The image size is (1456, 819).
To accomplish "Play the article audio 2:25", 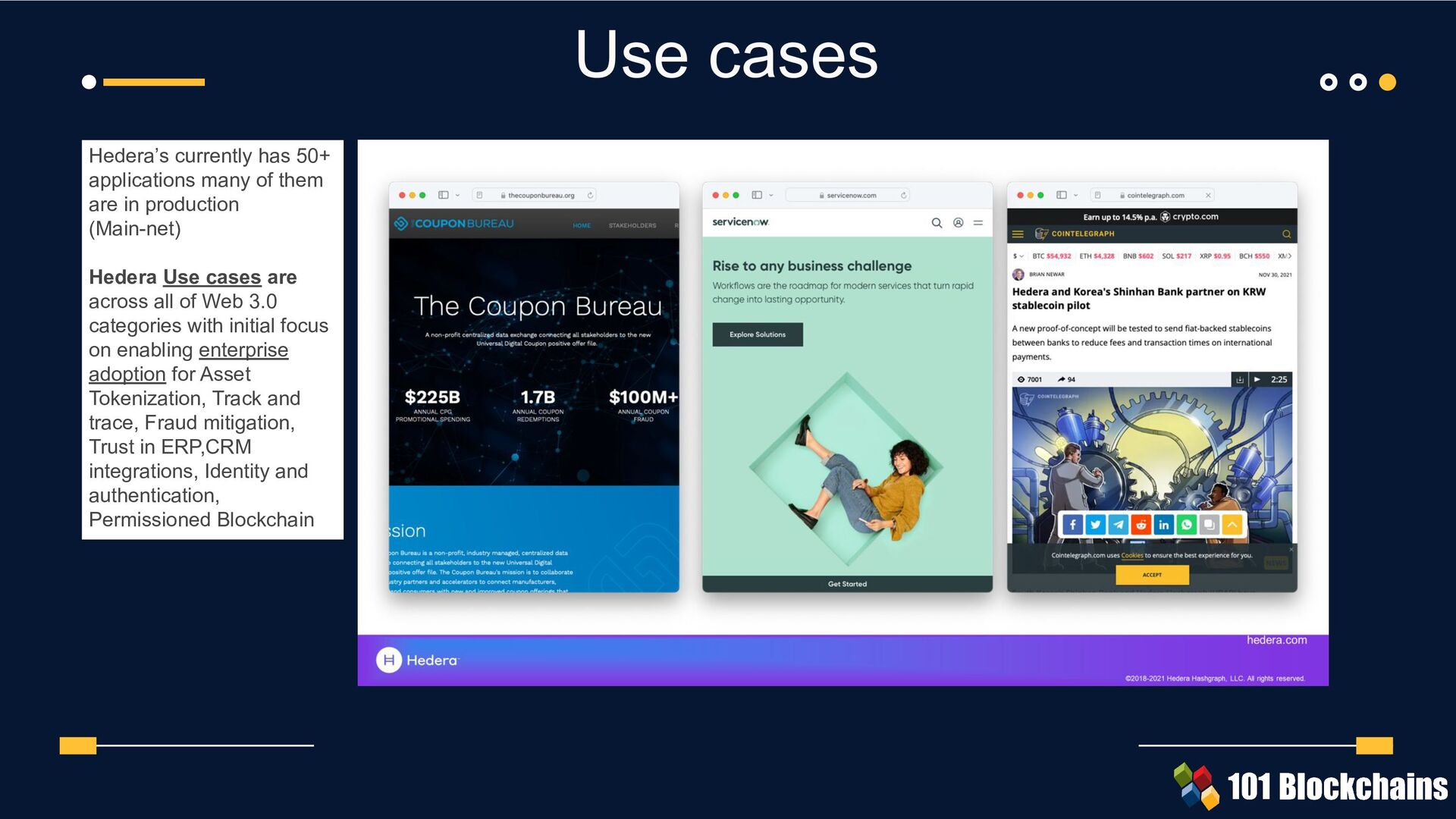I will (1257, 379).
